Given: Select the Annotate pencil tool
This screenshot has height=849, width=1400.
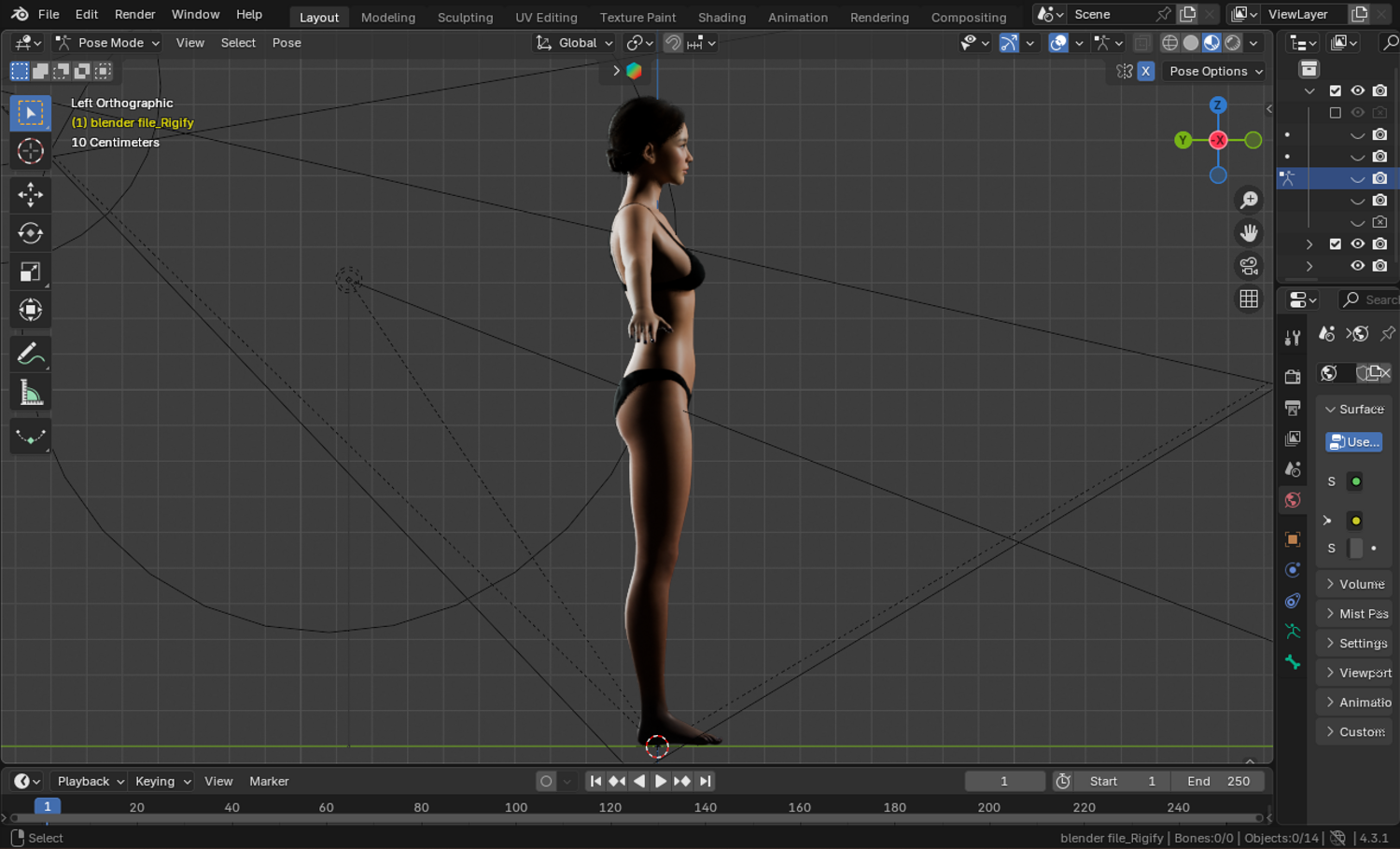Looking at the screenshot, I should point(31,355).
